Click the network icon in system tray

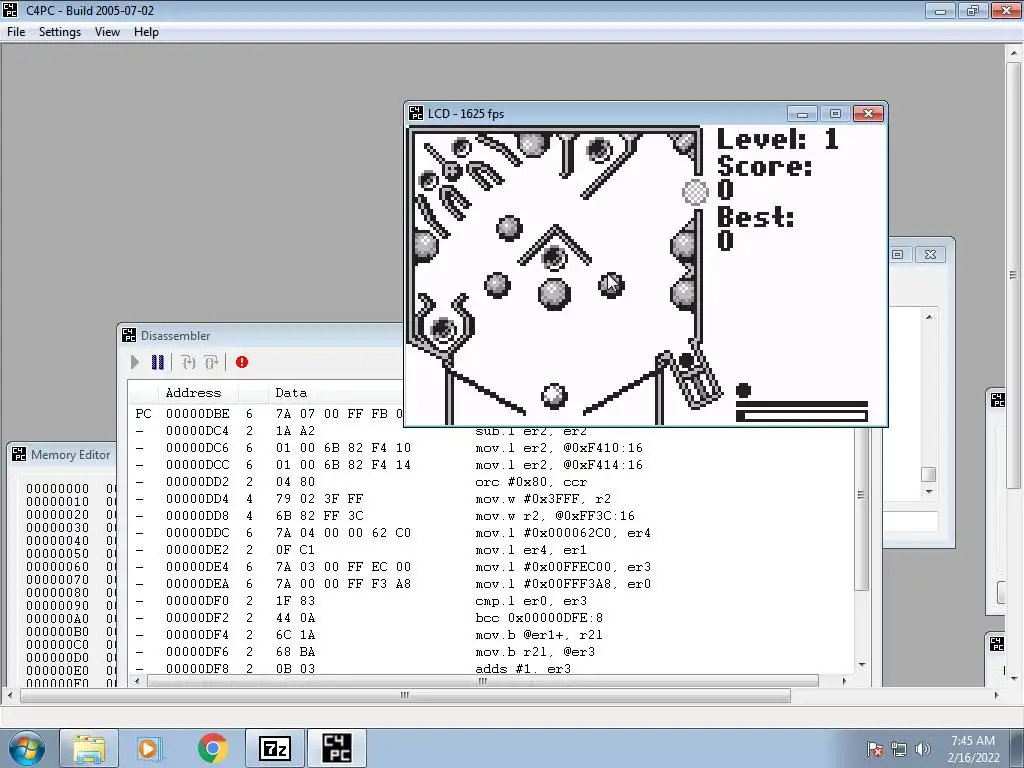899,749
